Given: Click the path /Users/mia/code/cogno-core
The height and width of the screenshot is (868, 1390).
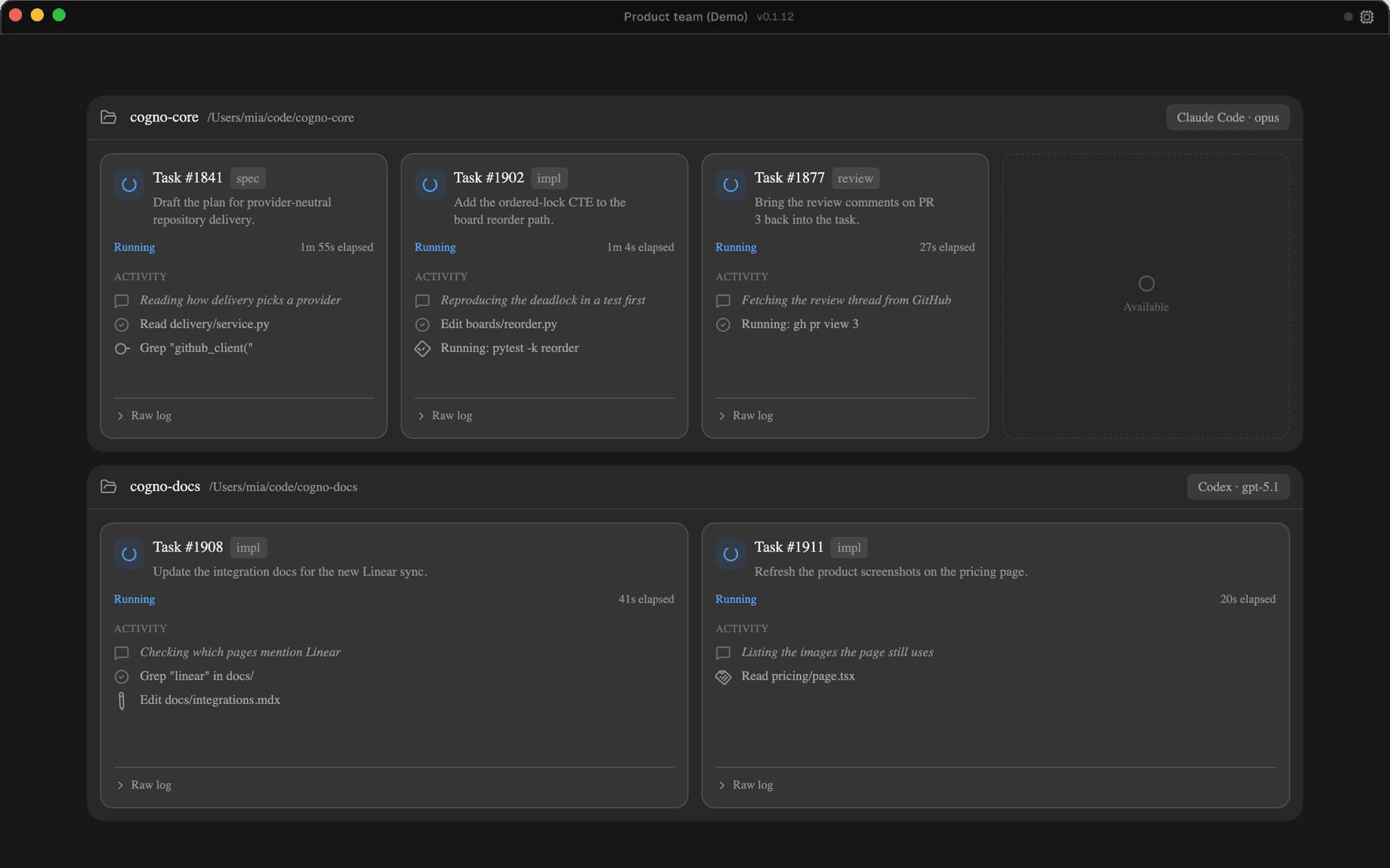Looking at the screenshot, I should point(281,118).
